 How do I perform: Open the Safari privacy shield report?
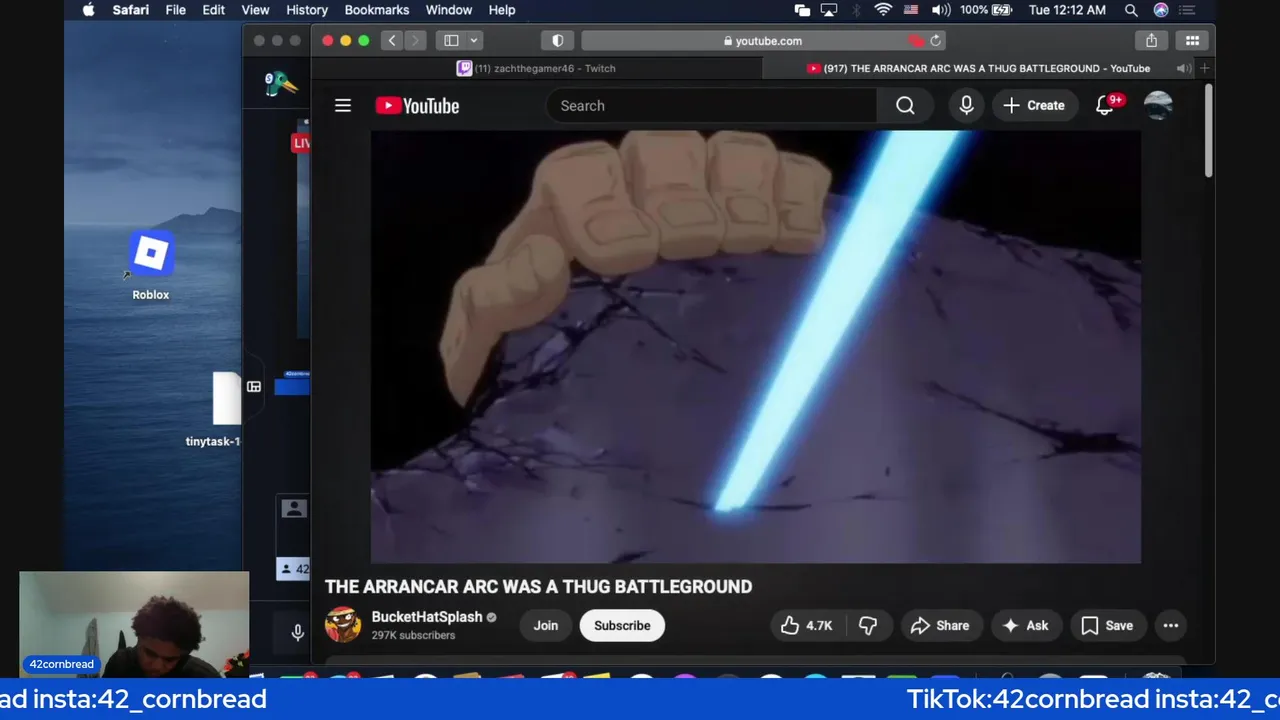[x=558, y=40]
